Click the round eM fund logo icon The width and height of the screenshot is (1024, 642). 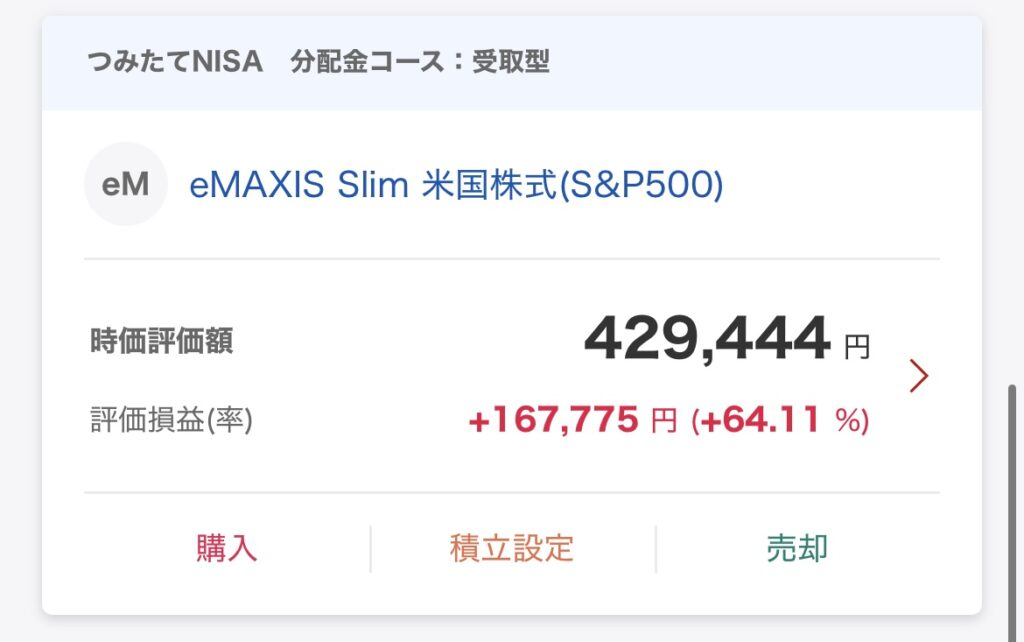click(x=126, y=184)
